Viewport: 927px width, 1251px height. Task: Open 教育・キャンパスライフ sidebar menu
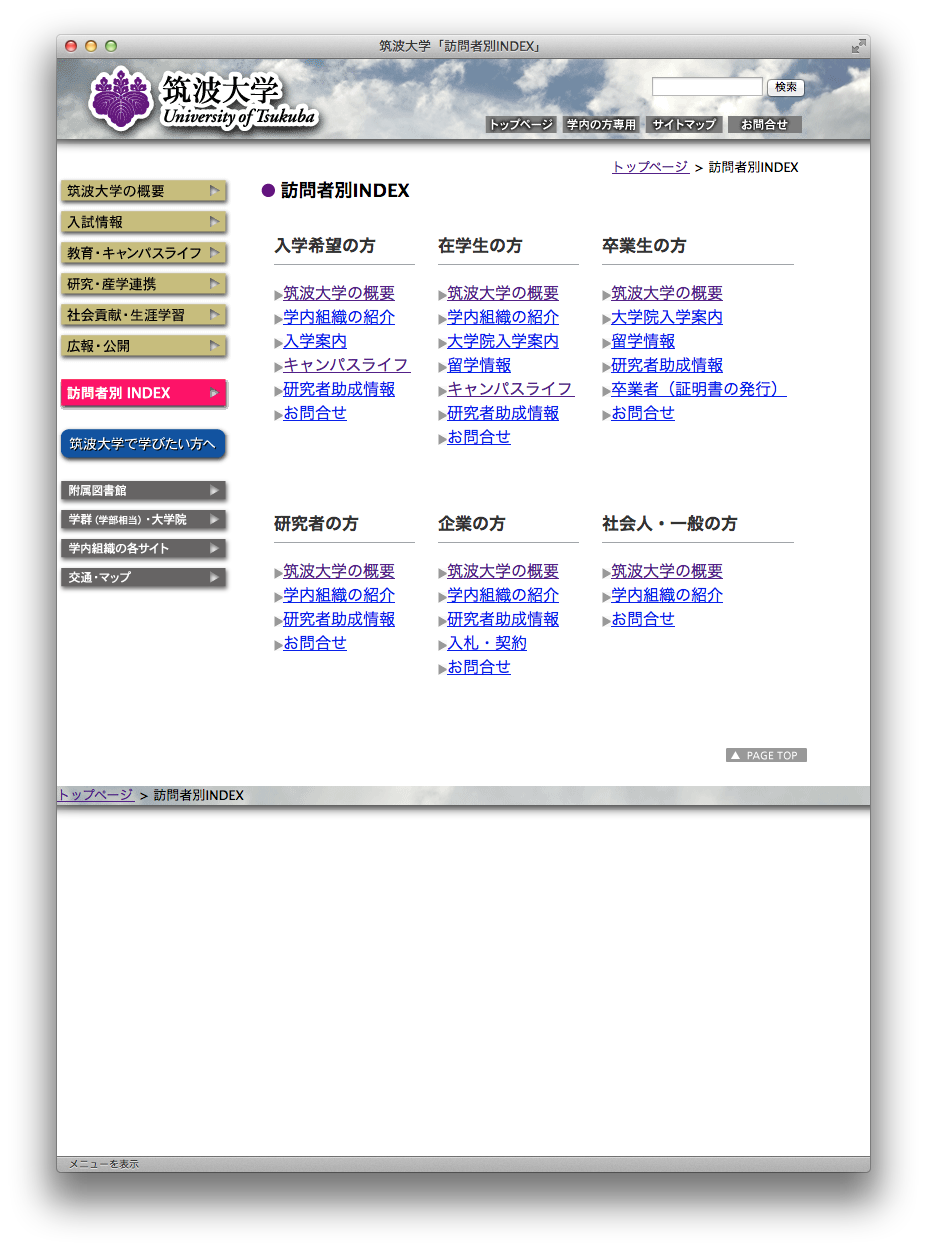pos(143,253)
